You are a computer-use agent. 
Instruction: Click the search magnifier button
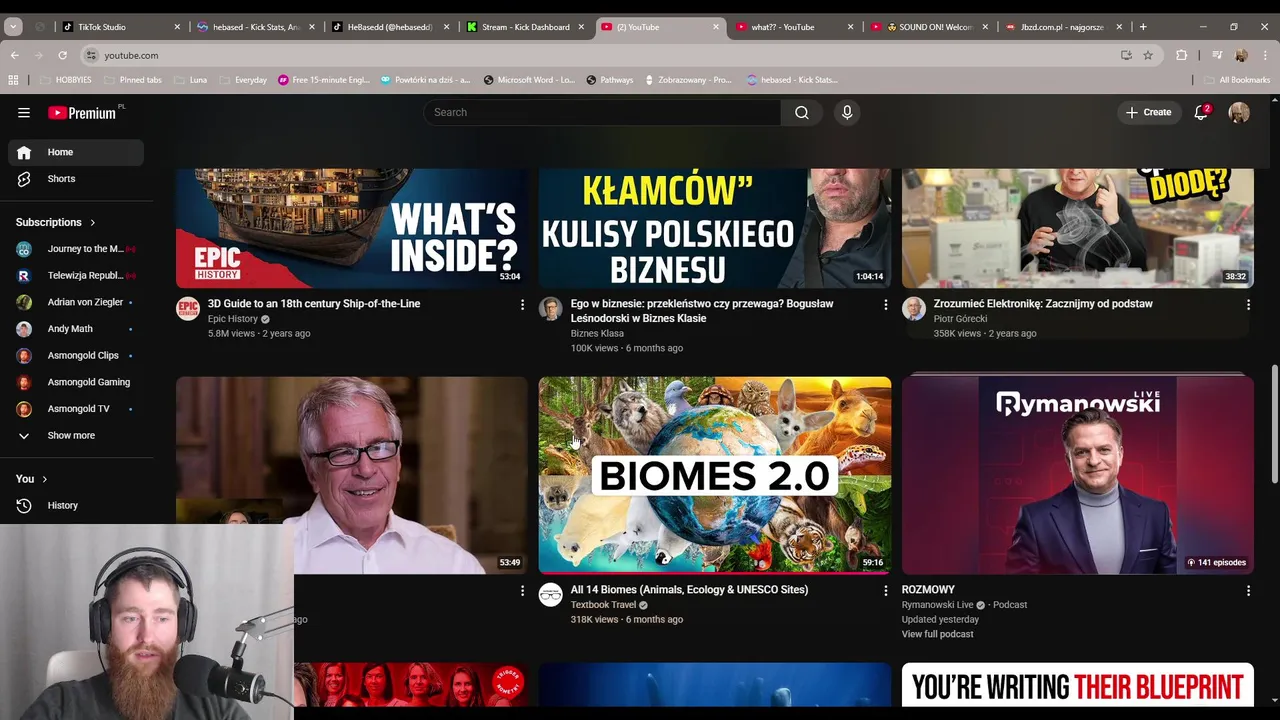(802, 113)
